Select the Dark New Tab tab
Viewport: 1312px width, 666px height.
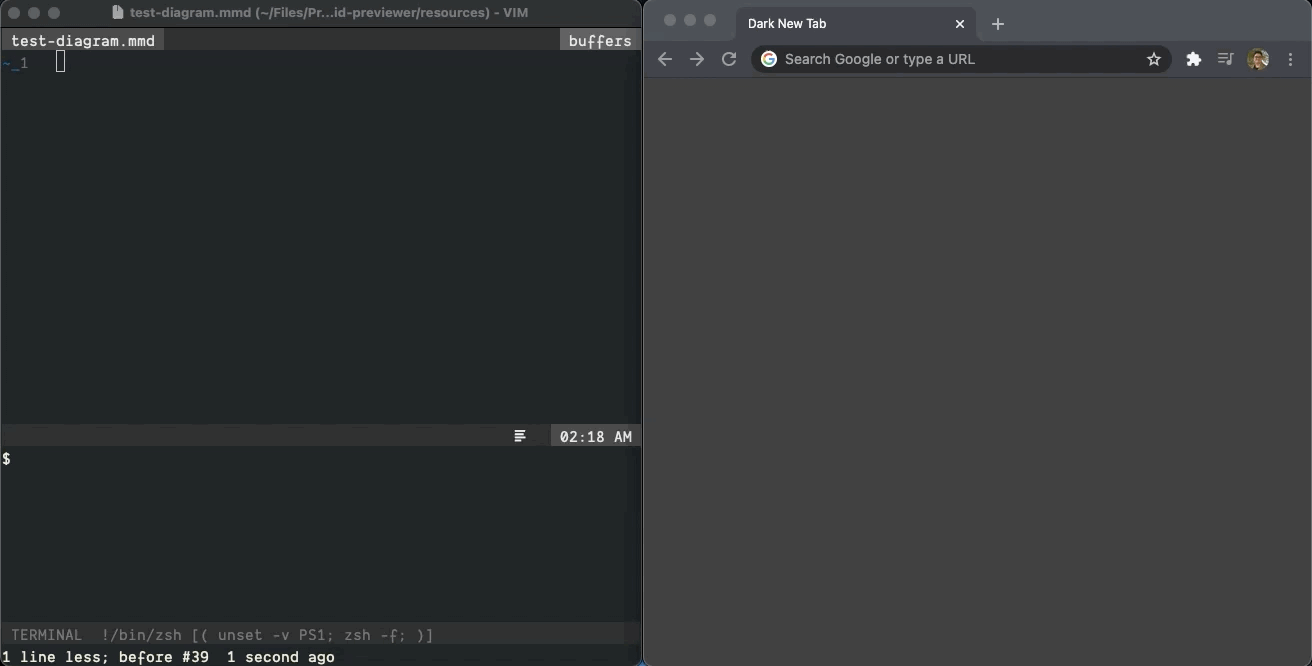coord(856,24)
